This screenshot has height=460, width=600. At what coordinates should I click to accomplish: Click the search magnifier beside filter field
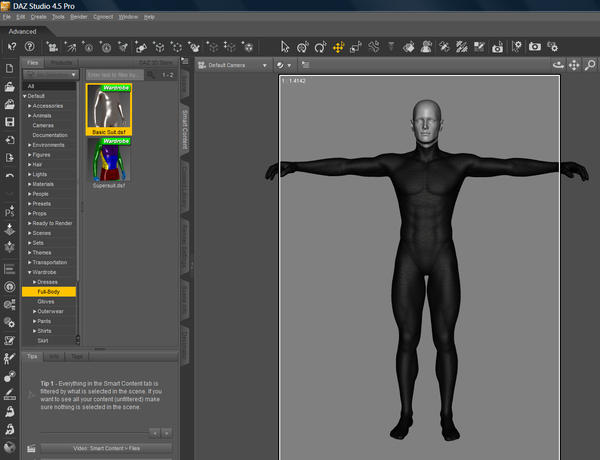tap(151, 75)
